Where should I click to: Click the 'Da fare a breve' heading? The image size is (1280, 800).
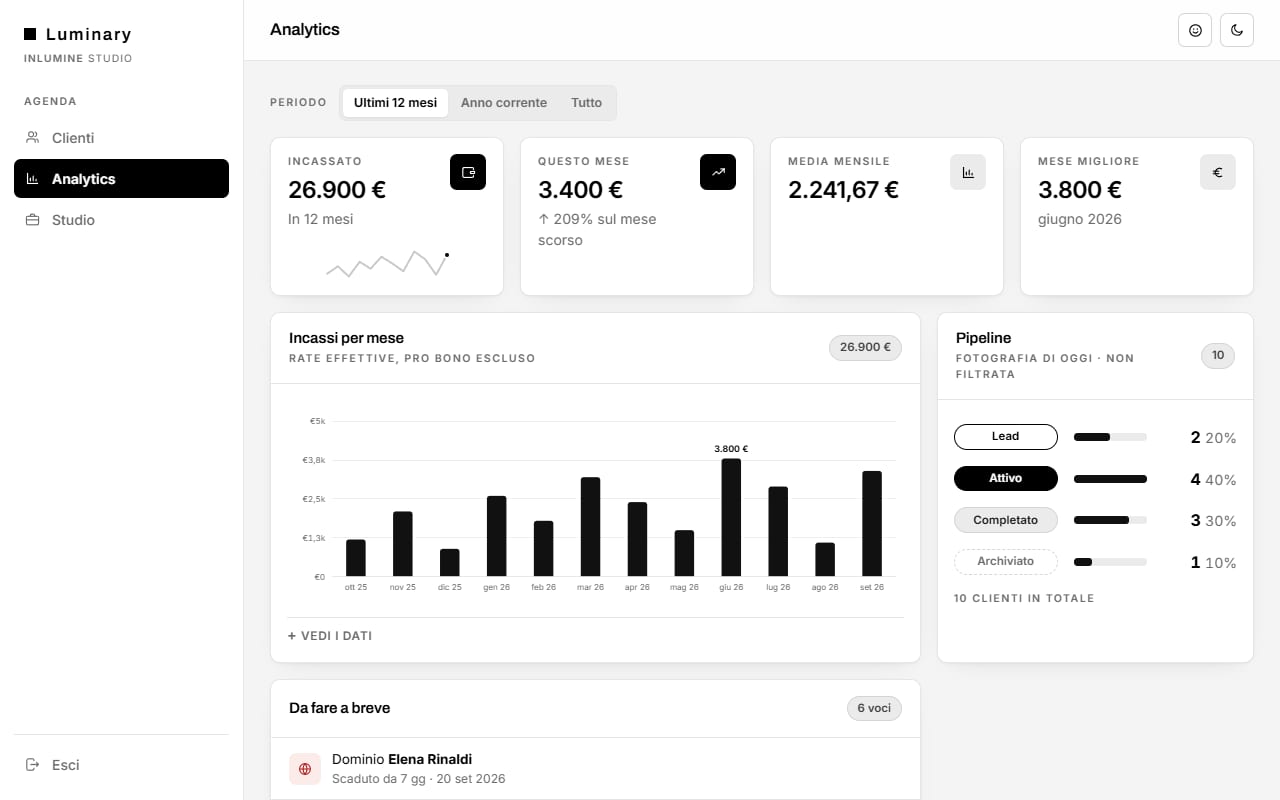coord(340,708)
